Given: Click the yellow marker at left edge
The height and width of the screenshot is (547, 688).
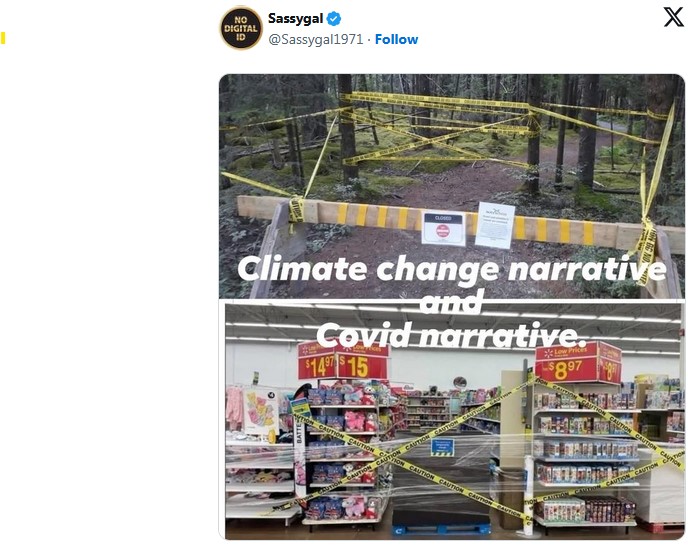Looking at the screenshot, I should [3, 39].
